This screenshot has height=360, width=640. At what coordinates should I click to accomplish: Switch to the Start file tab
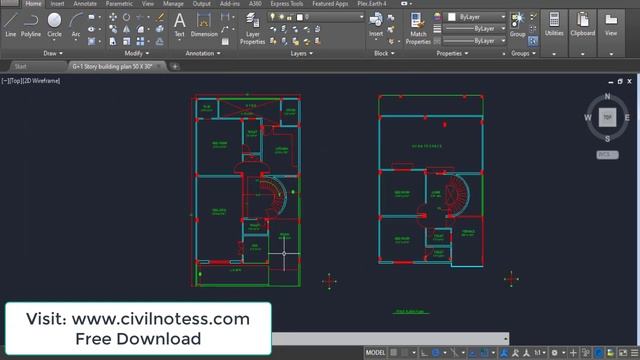point(20,66)
